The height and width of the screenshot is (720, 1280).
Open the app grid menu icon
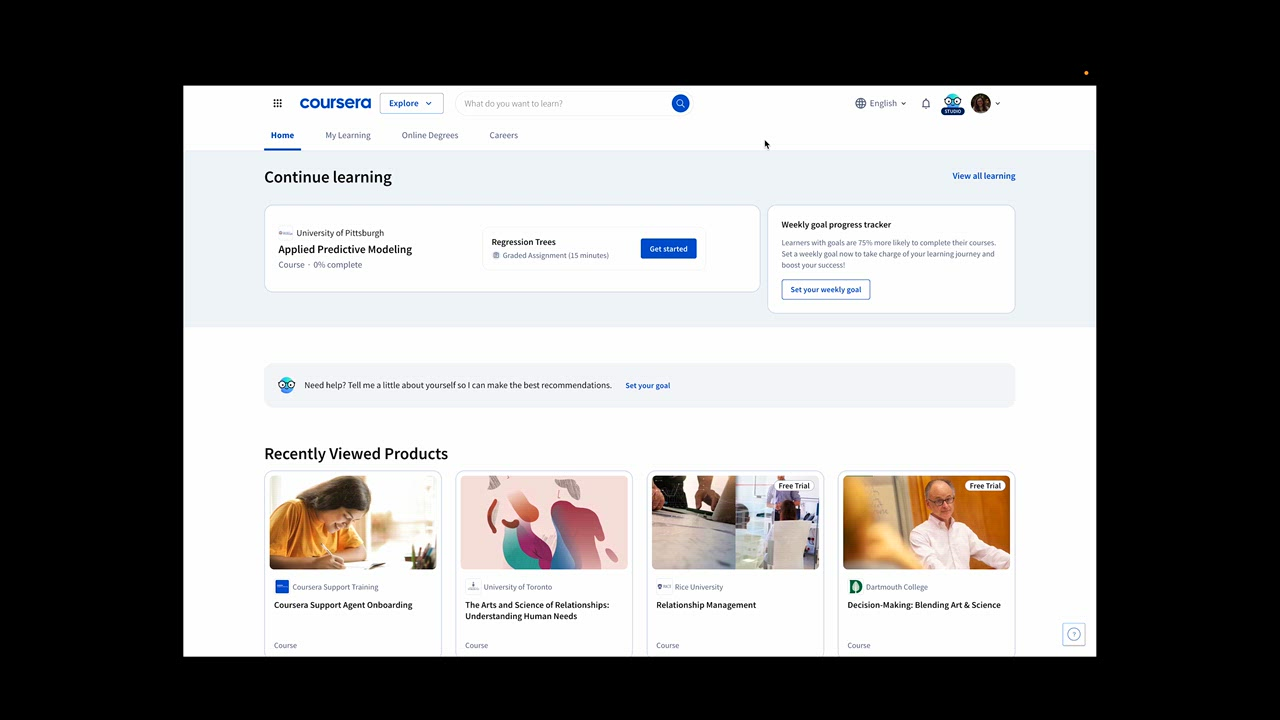tap(277, 103)
